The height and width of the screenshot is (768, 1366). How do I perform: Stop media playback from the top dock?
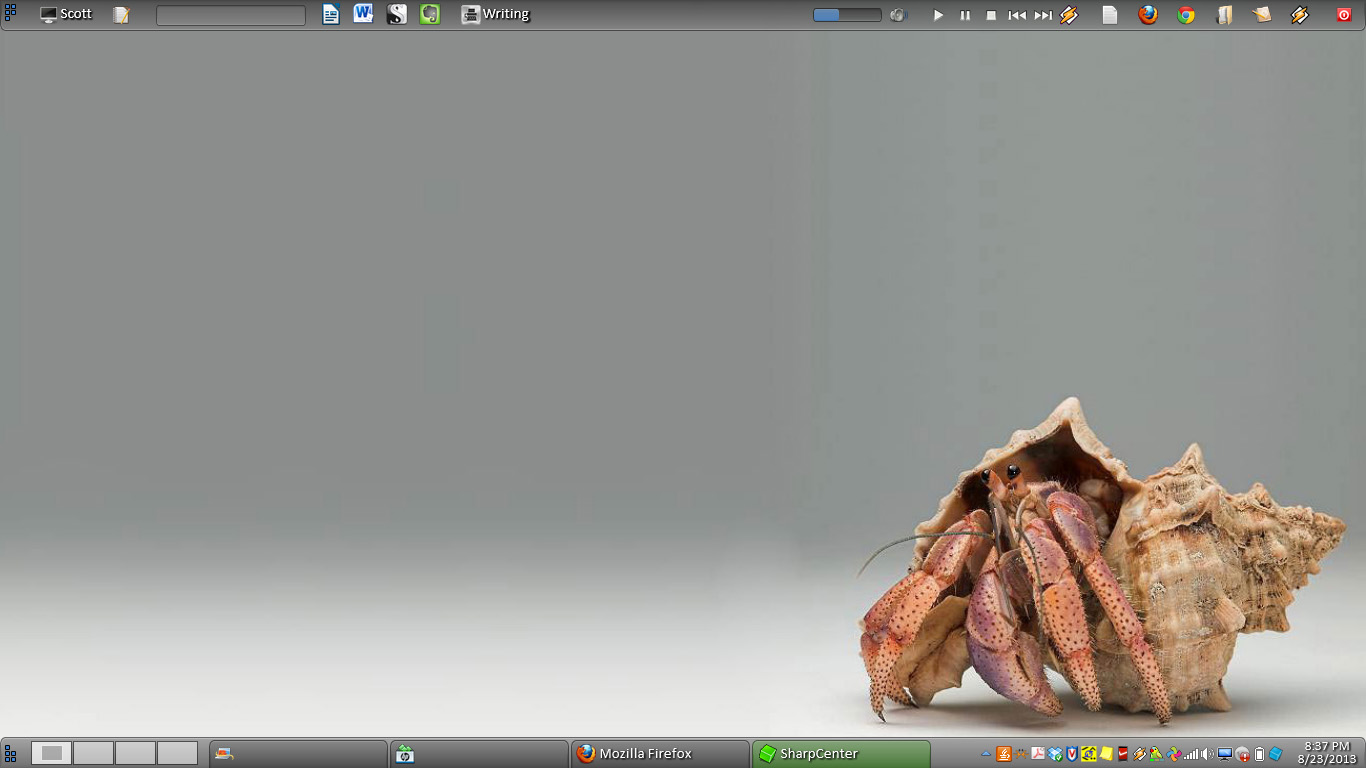click(990, 15)
